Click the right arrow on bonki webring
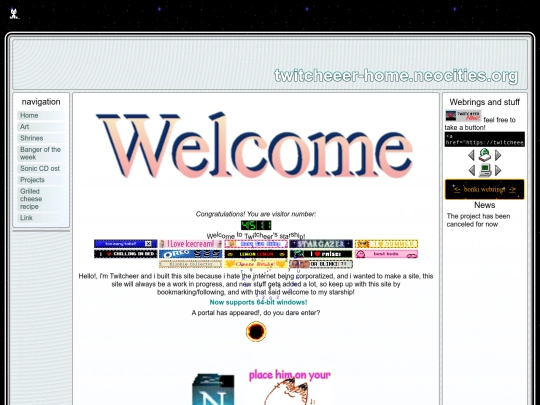 (x=512, y=189)
